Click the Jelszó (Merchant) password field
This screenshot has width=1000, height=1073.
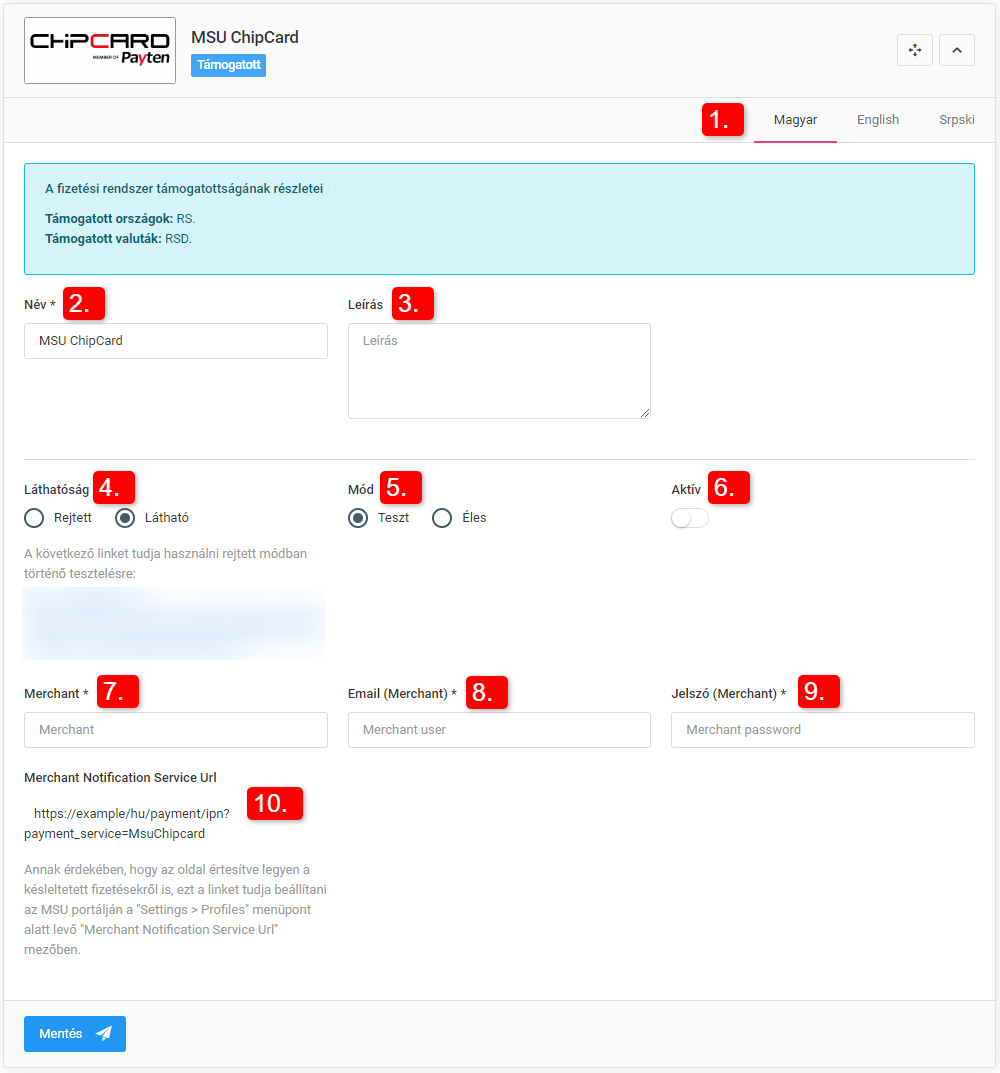[x=822, y=730]
